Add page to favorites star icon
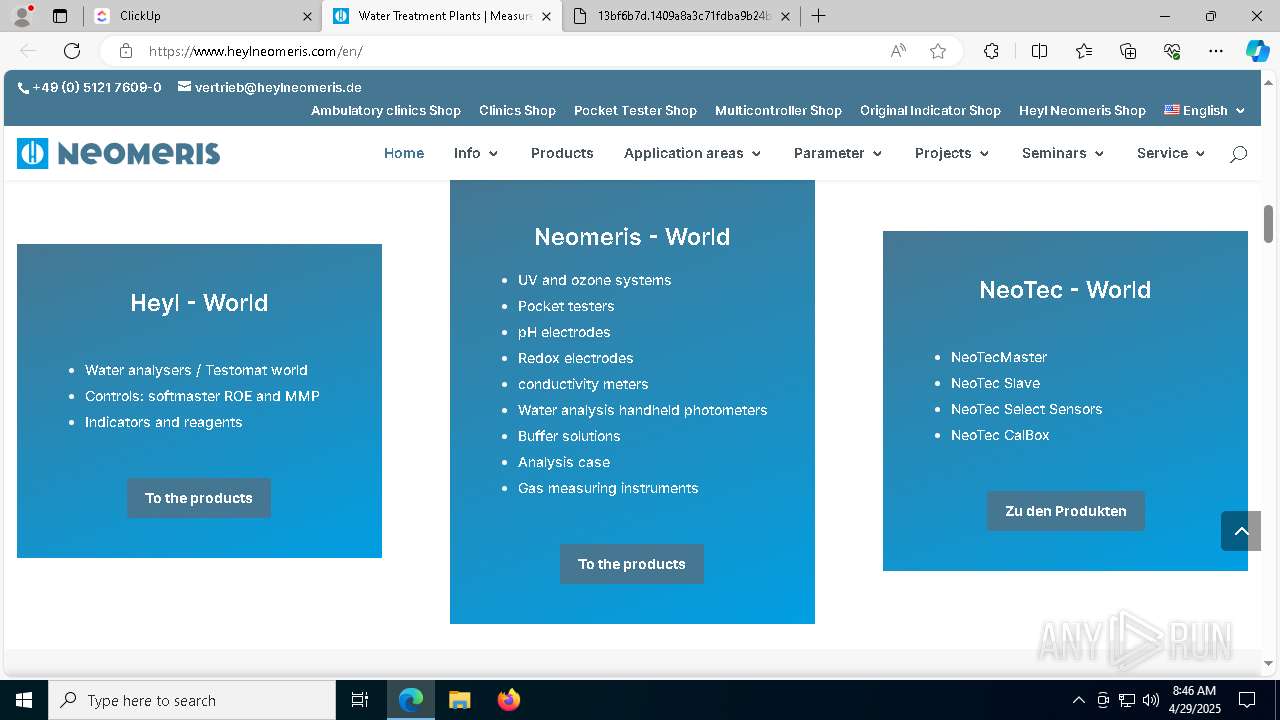1280x720 pixels. point(938,51)
